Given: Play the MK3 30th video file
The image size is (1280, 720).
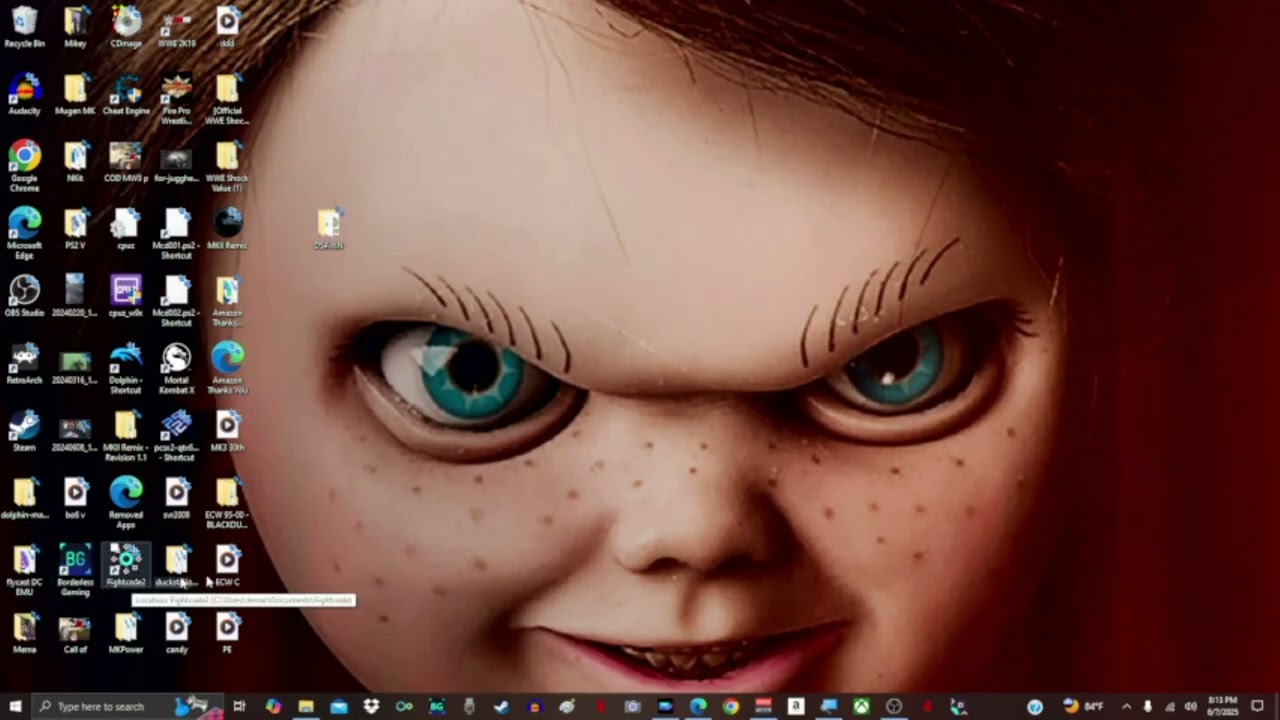Looking at the screenshot, I should pos(228,430).
